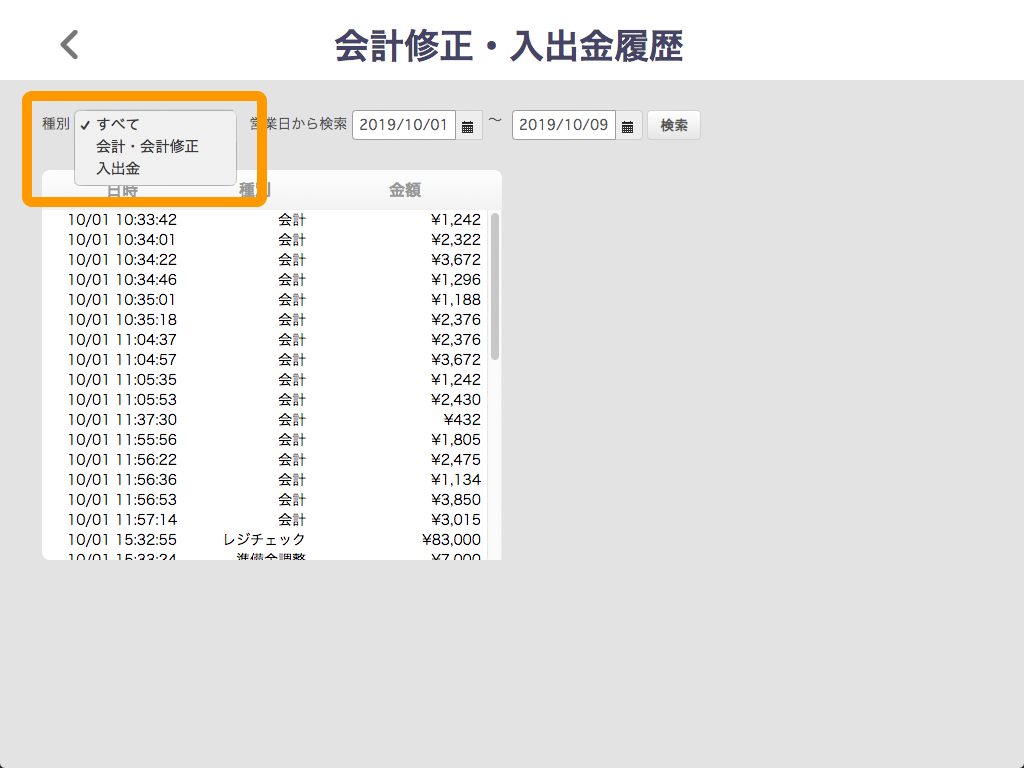
Task: Select row 10/01 10:34:46
Action: click(264, 280)
